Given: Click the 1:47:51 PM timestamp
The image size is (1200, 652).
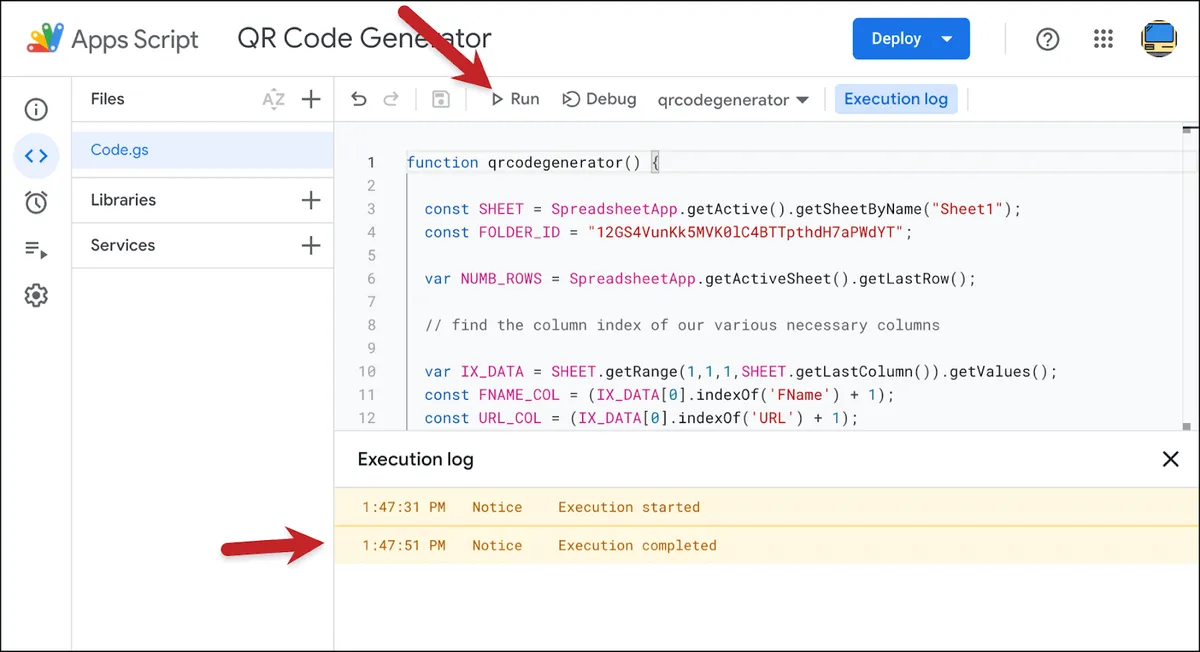Looking at the screenshot, I should (x=404, y=545).
